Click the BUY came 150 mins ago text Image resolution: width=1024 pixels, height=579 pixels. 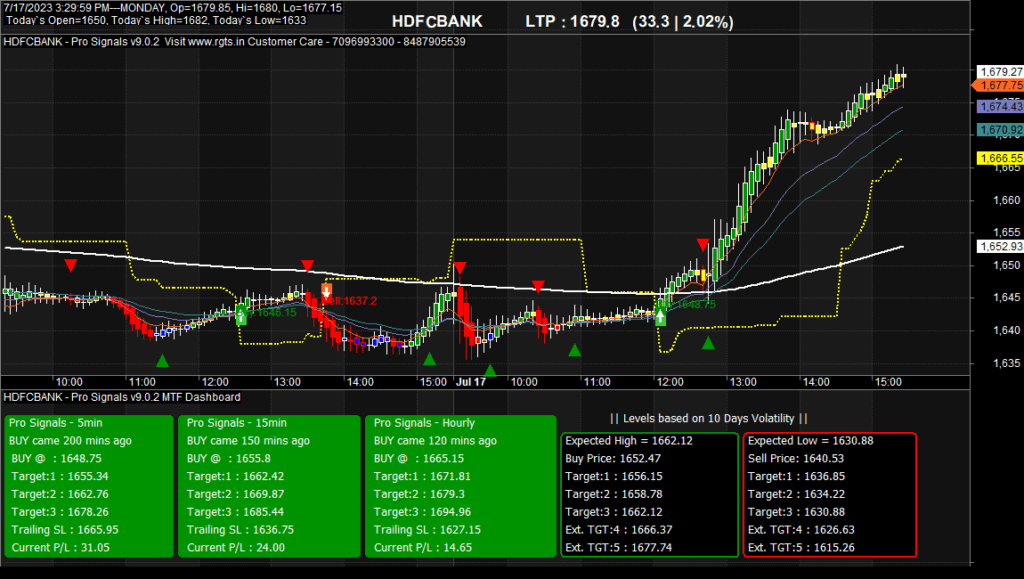248,441
